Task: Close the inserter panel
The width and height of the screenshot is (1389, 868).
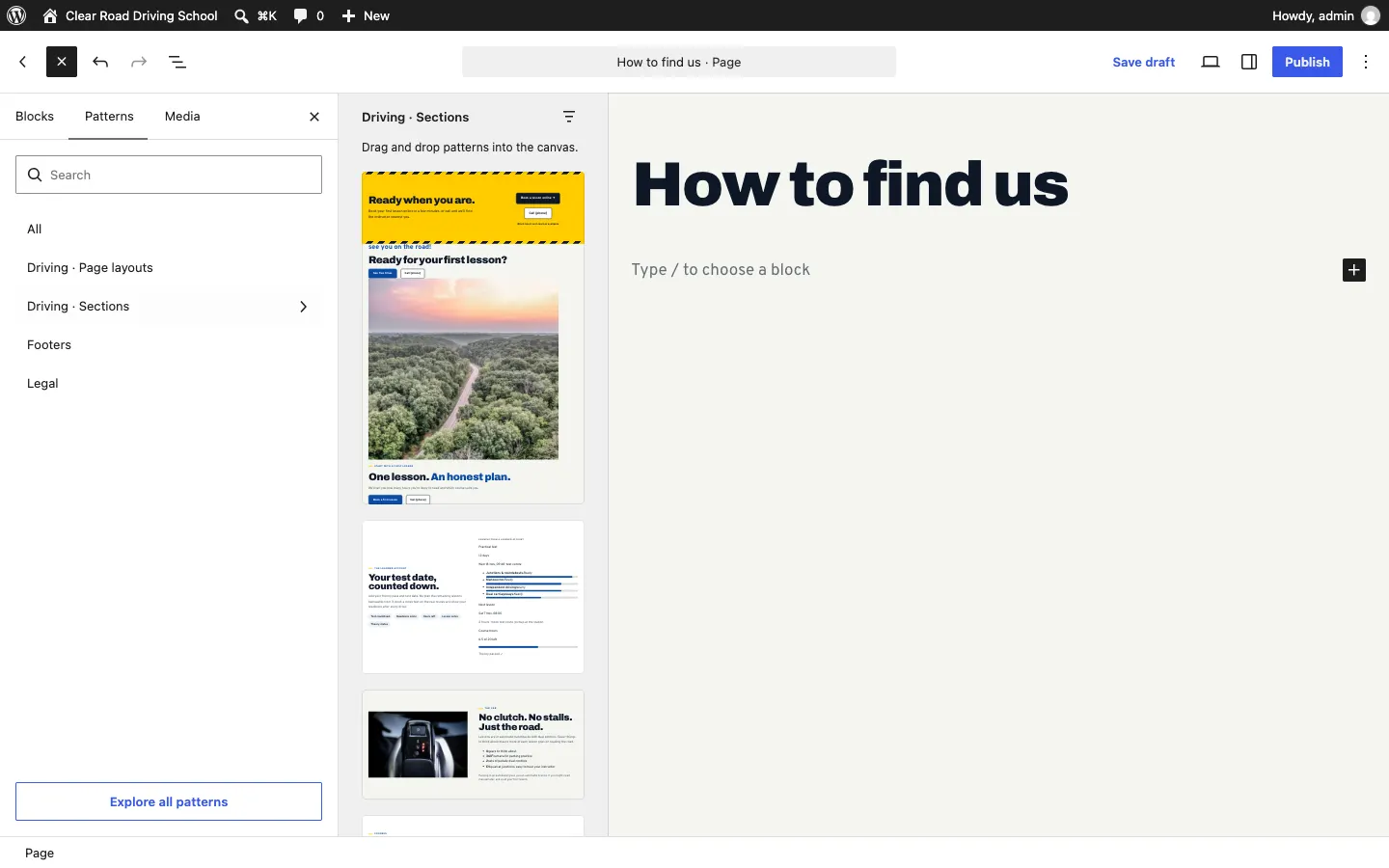Action: 314,117
